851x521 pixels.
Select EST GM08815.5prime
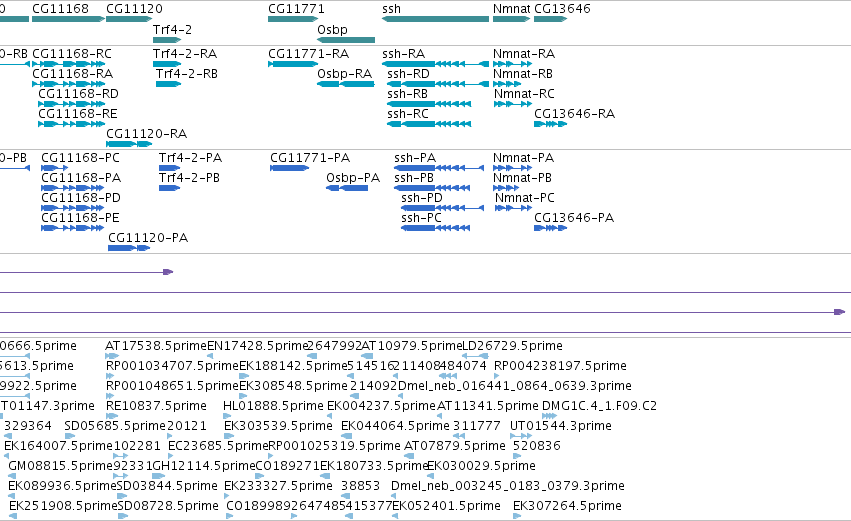[61, 466]
